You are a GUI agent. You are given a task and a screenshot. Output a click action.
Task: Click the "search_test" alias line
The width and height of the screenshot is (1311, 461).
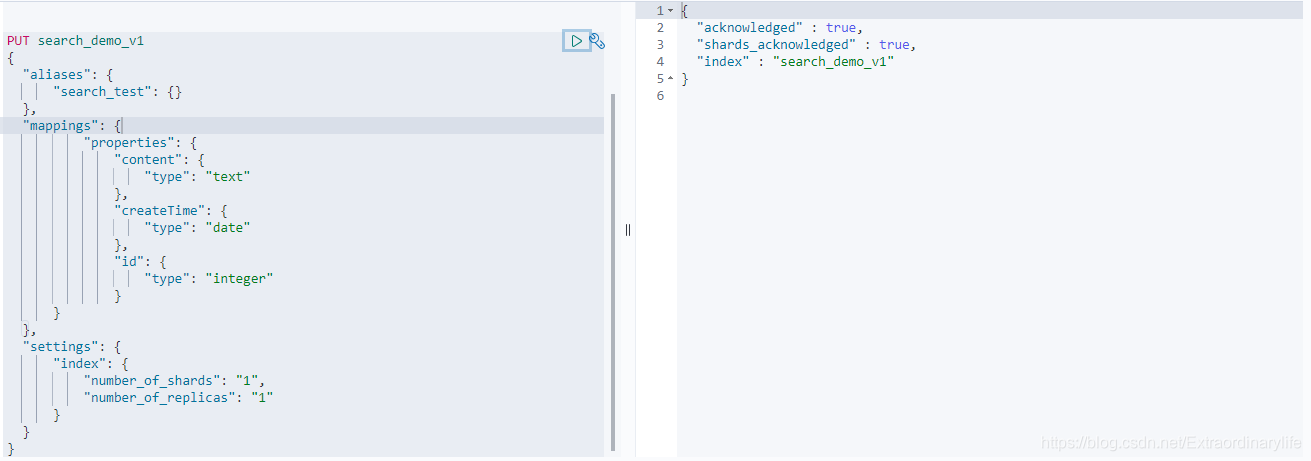[118, 92]
